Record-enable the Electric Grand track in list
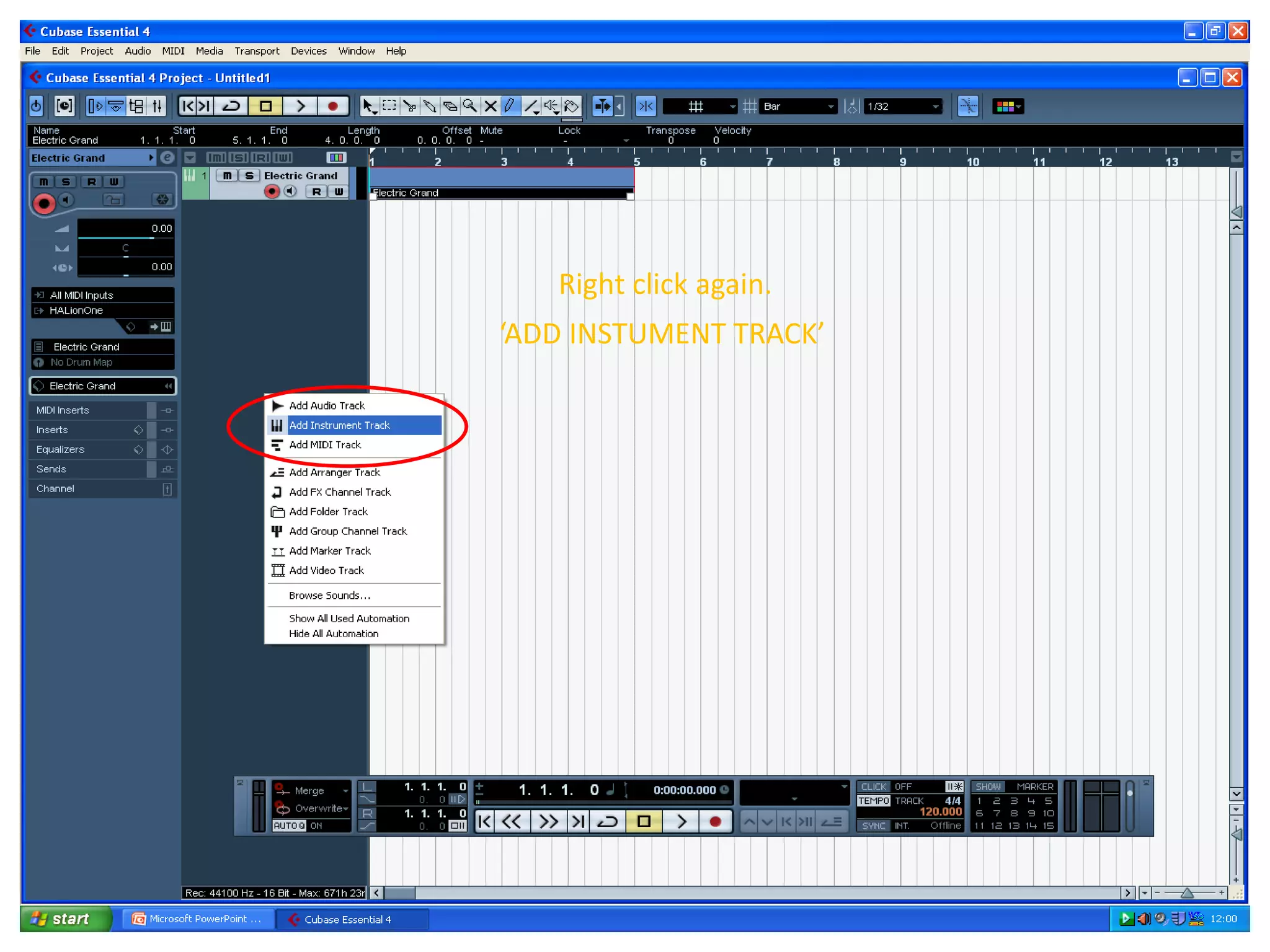The width and height of the screenshot is (1270, 952). click(272, 192)
